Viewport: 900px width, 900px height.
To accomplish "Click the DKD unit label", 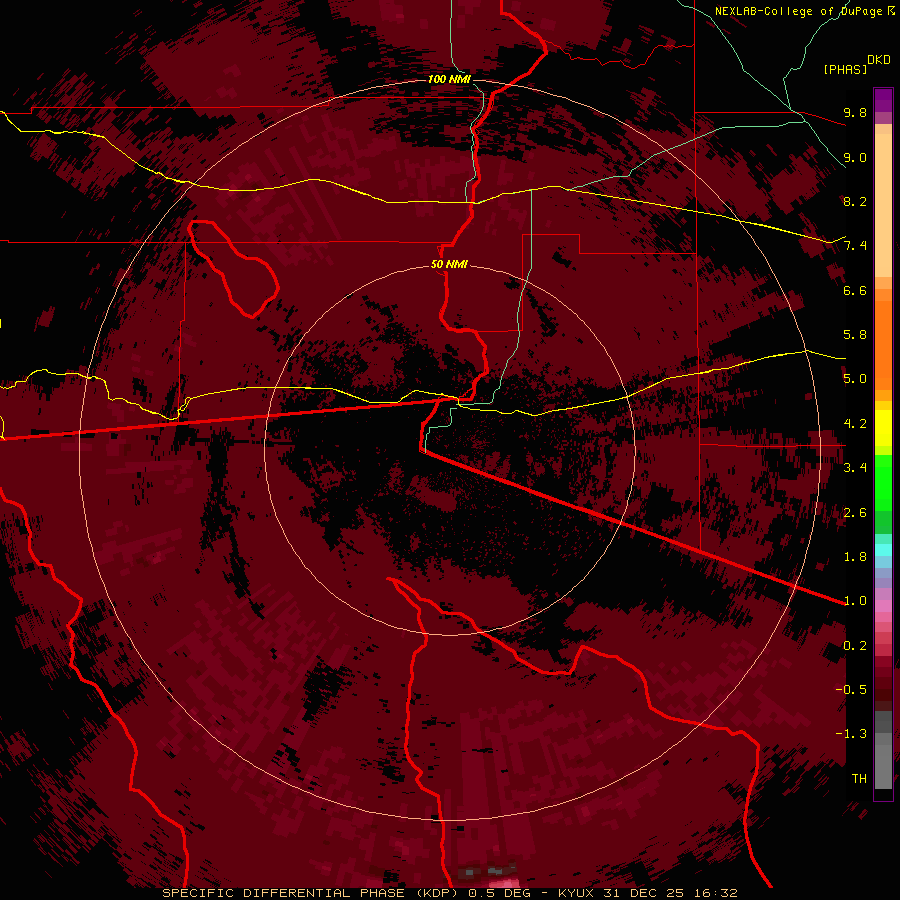I will [x=879, y=59].
